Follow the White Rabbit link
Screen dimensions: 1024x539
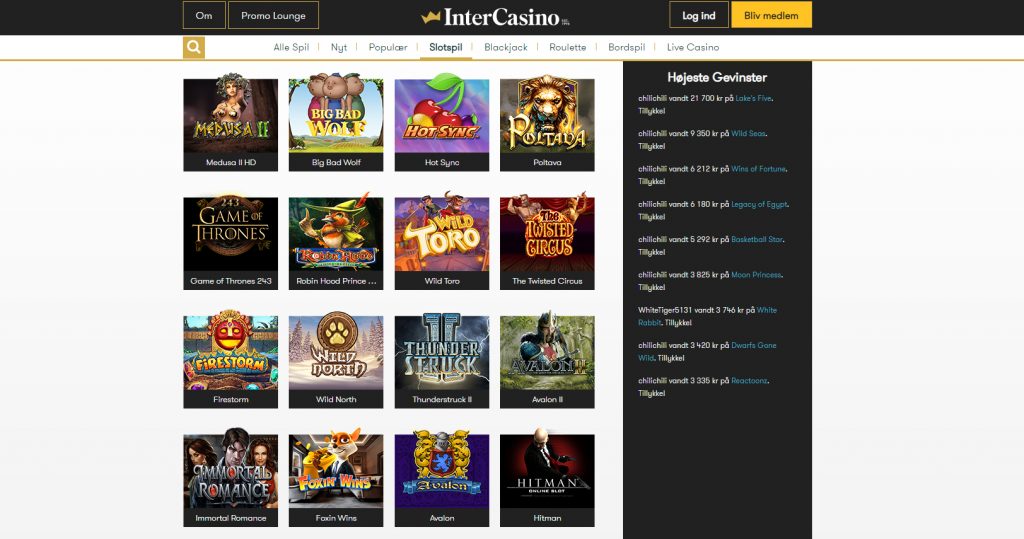[707, 316]
